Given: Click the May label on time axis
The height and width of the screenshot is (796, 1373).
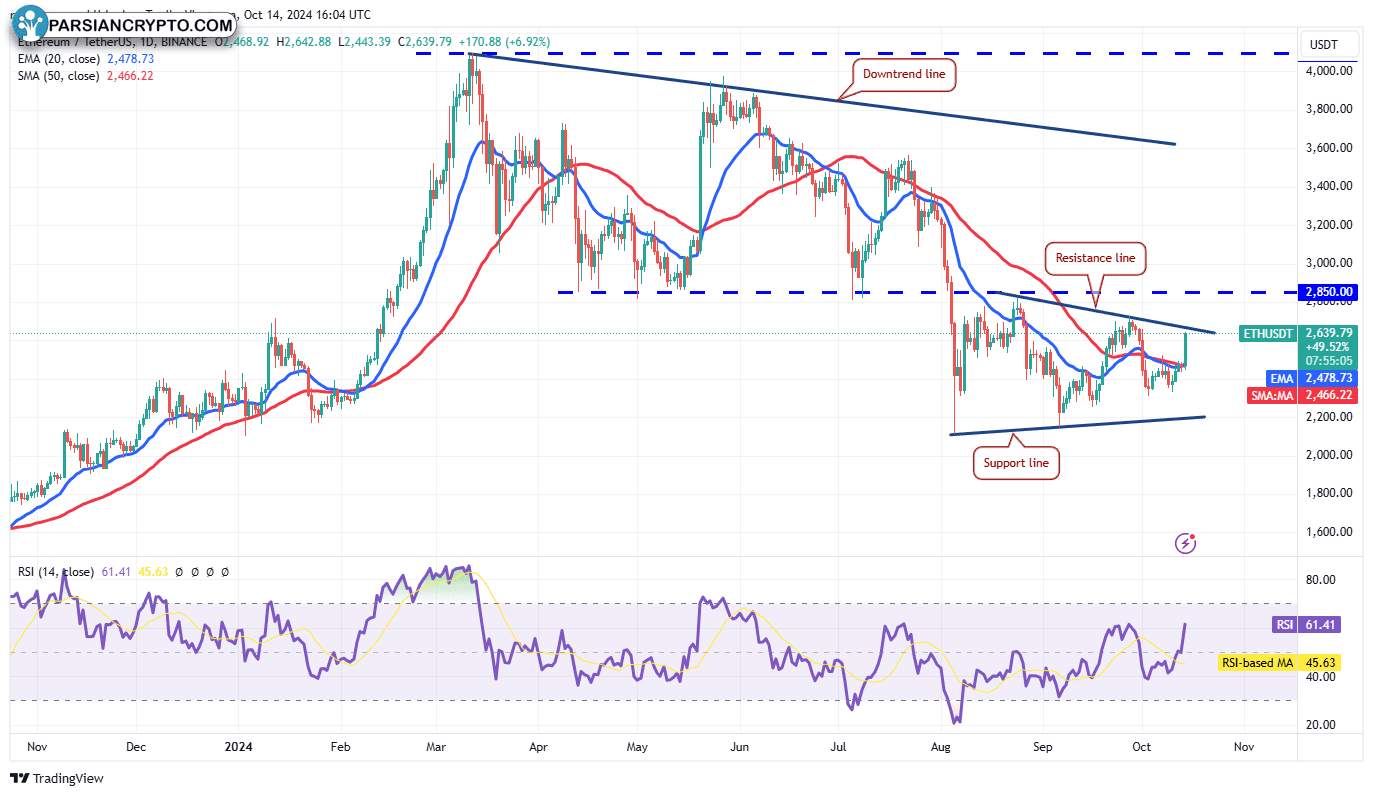Looking at the screenshot, I should (638, 747).
